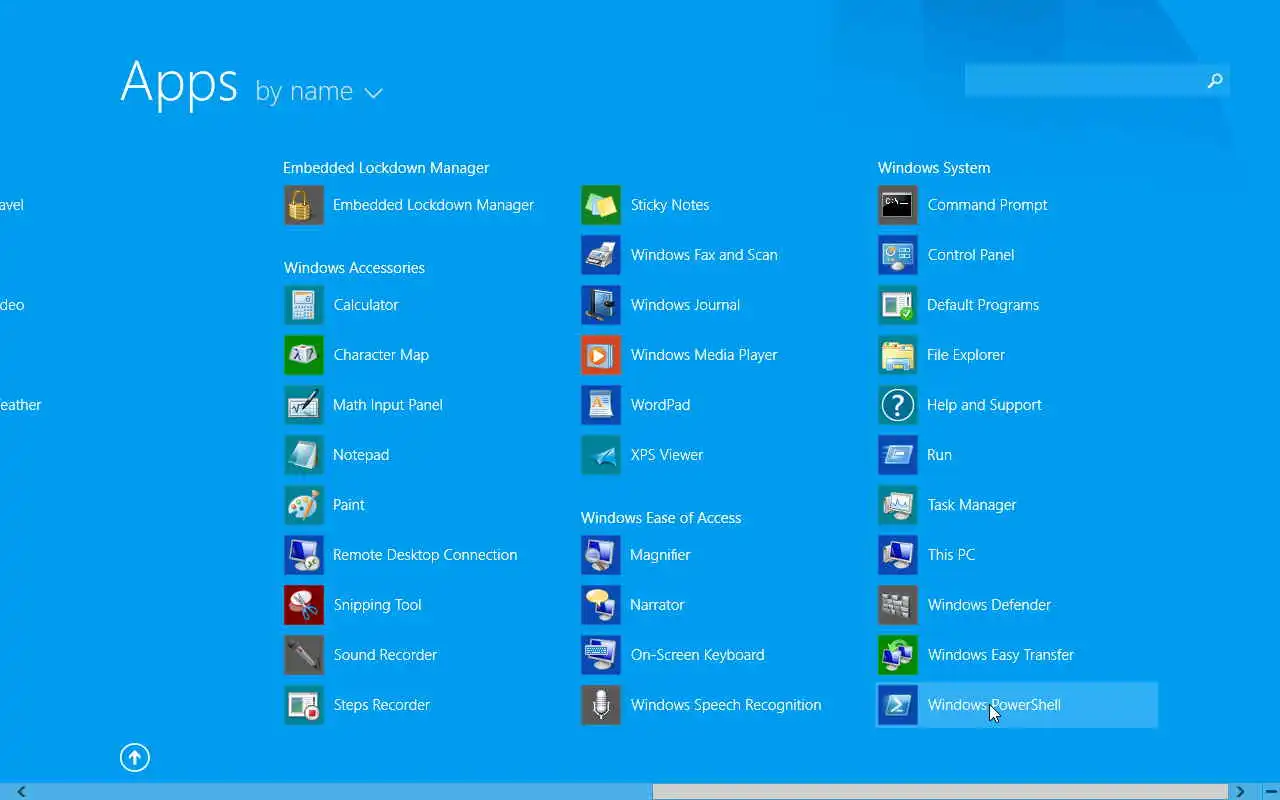This screenshot has width=1280, height=800.
Task: Click the 'Windows Speech Recognition' label
Action: coord(726,705)
